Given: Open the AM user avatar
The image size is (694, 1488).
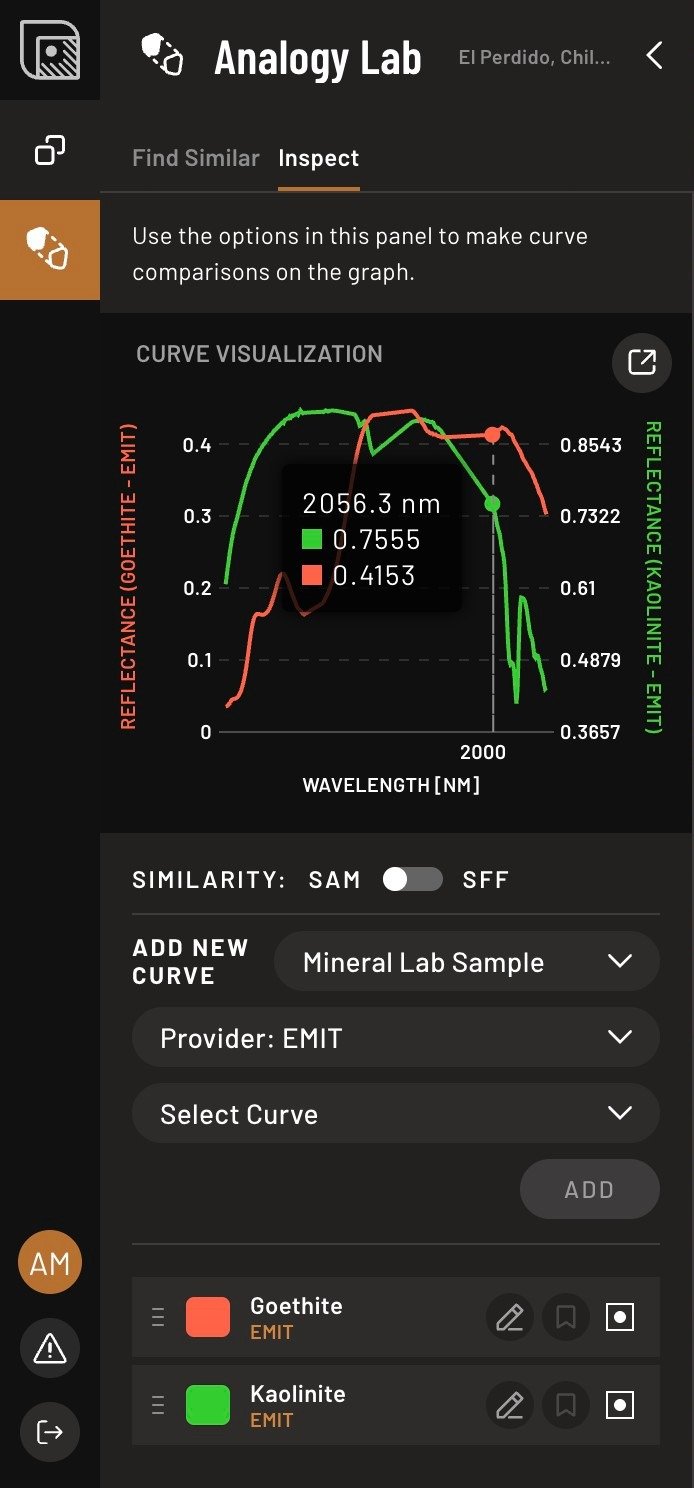Looking at the screenshot, I should pyautogui.click(x=50, y=1263).
